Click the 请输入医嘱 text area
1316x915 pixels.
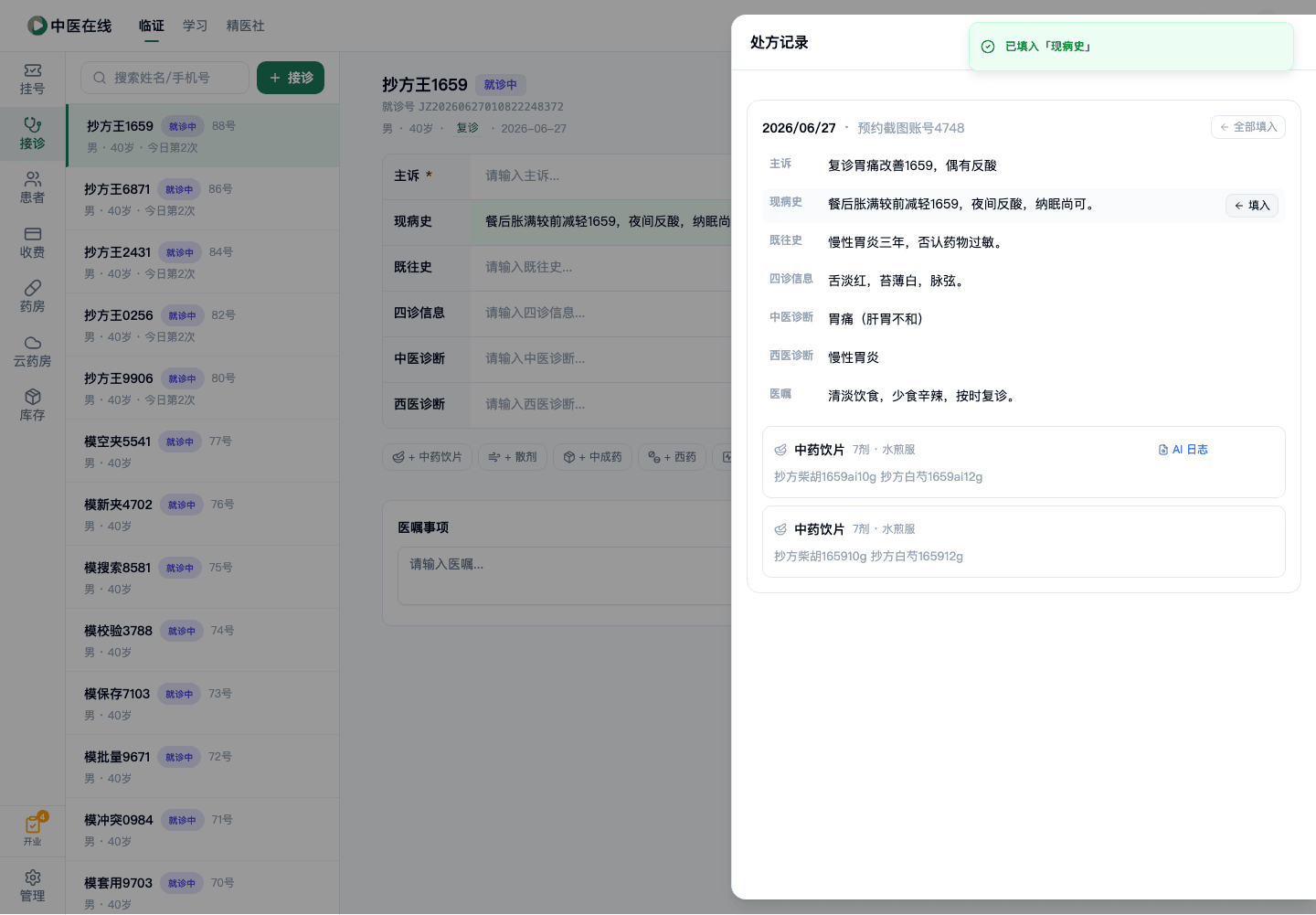tap(565, 576)
